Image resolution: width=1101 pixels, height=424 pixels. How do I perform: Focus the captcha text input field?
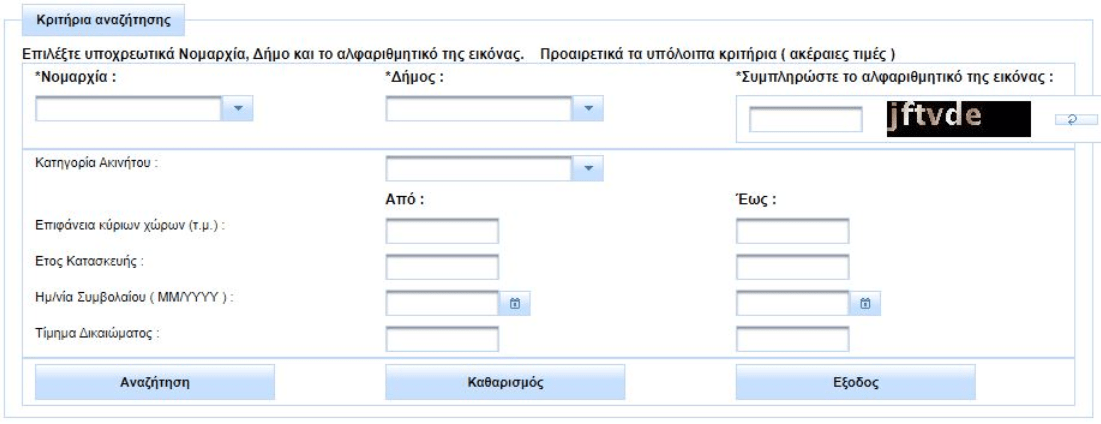[805, 120]
